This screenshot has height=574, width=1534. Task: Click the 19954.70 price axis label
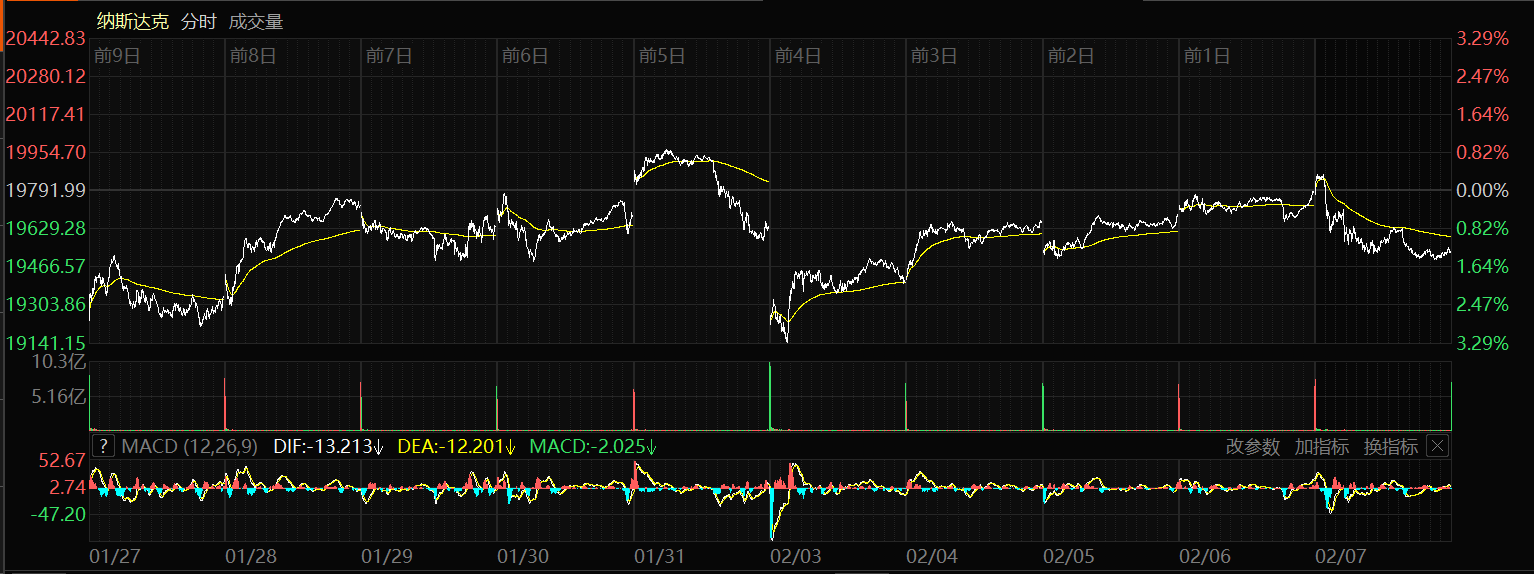(x=45, y=152)
